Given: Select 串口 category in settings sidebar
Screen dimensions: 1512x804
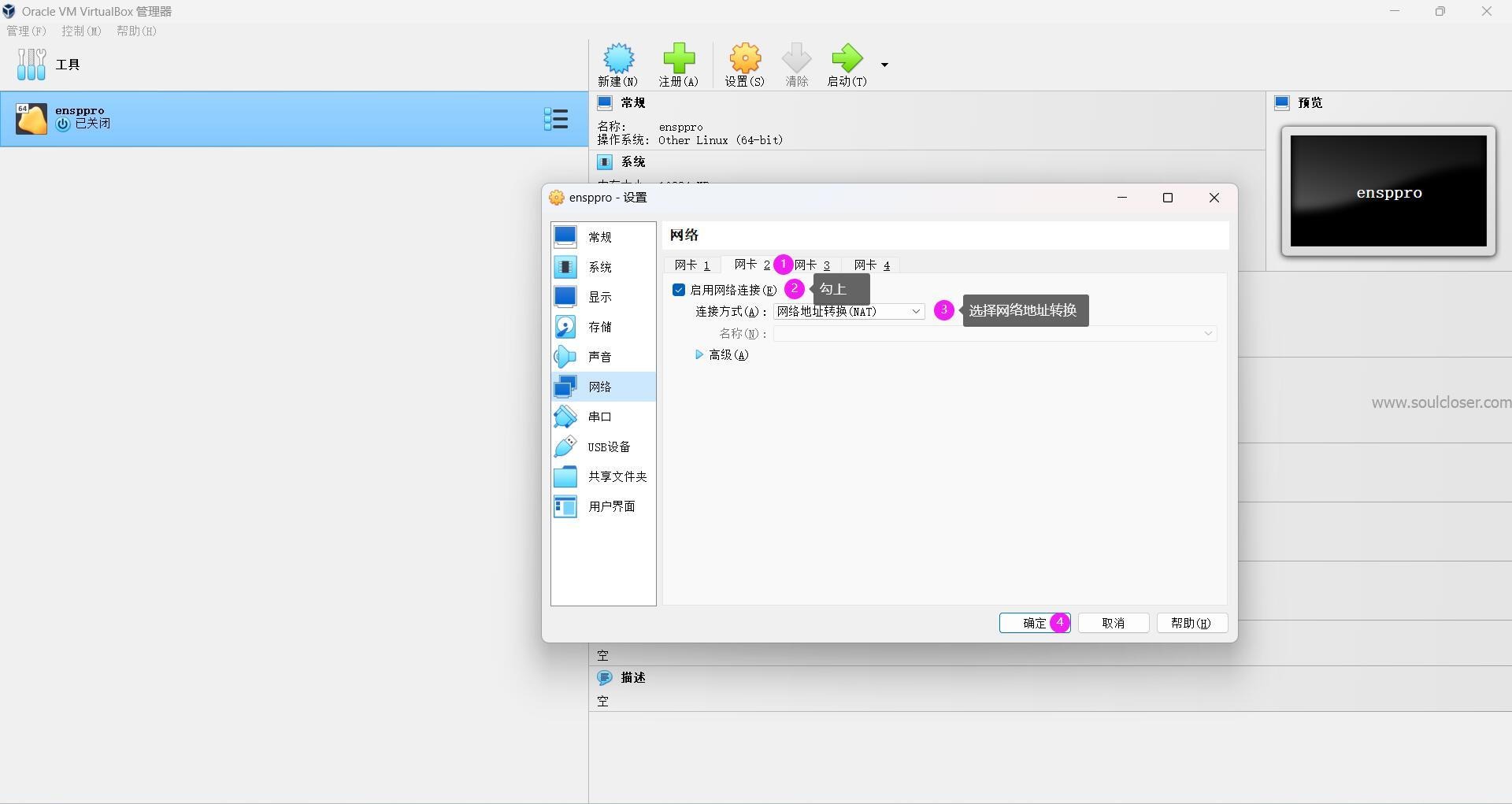Looking at the screenshot, I should point(603,417).
